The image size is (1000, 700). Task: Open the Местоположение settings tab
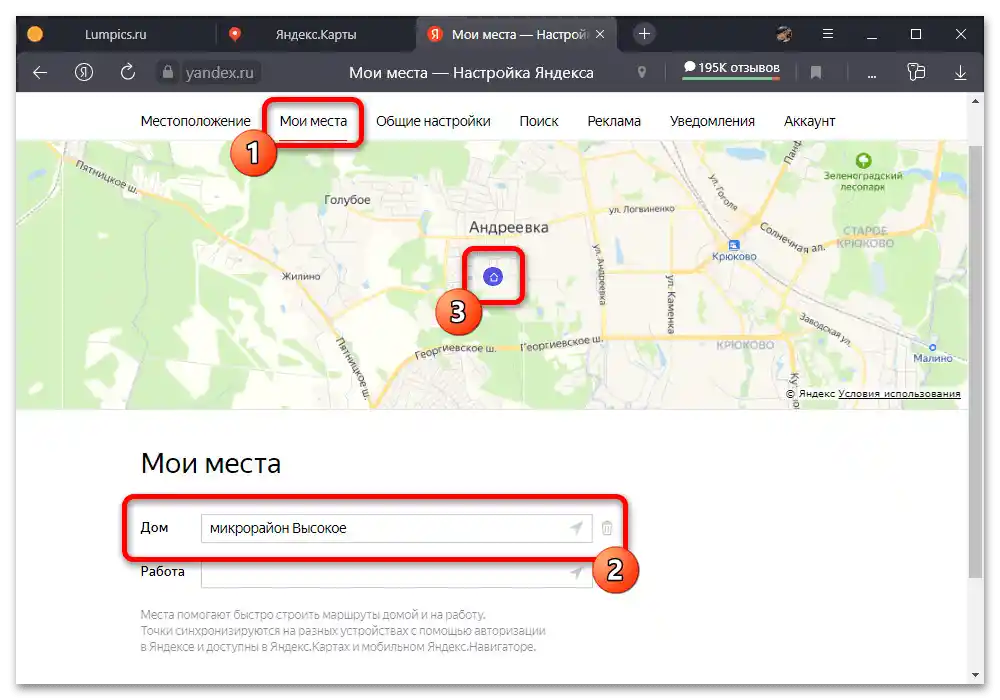click(x=196, y=121)
